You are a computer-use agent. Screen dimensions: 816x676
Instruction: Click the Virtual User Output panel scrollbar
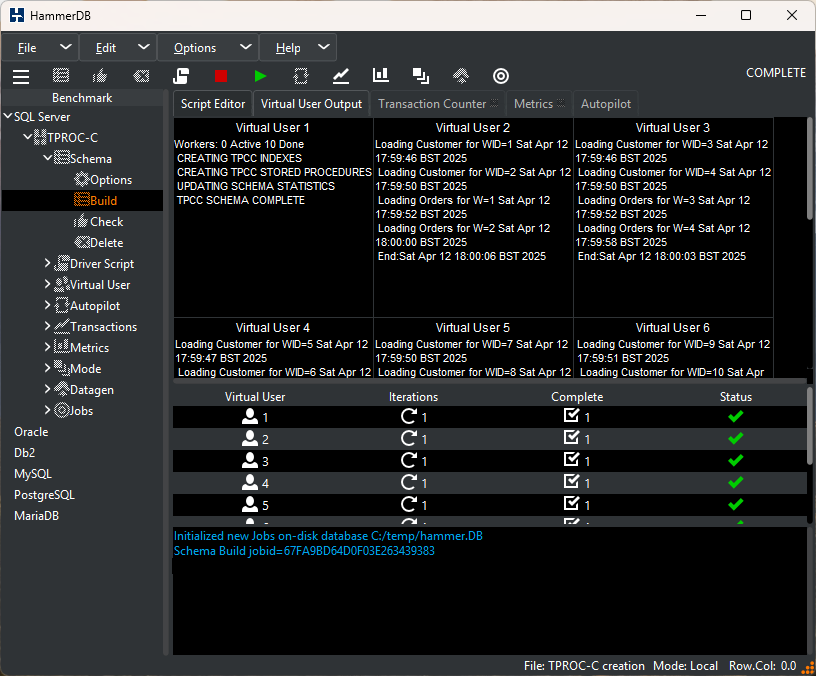coord(809,169)
